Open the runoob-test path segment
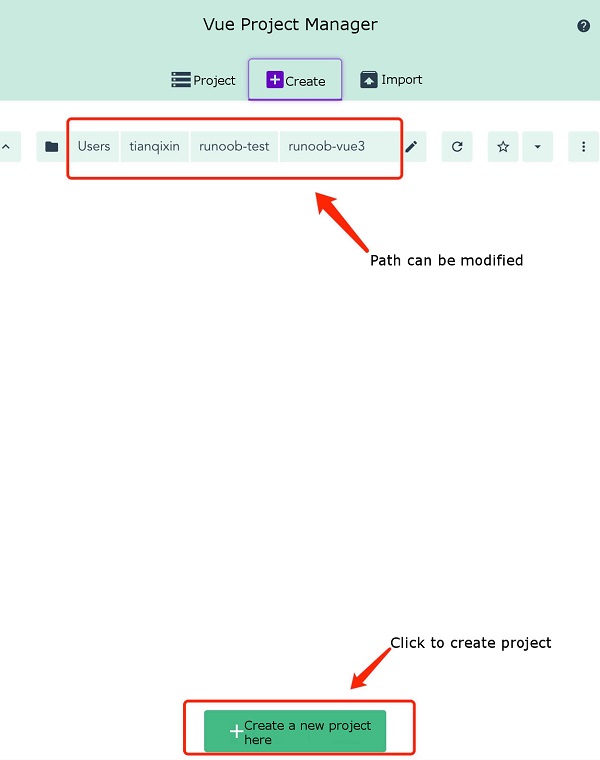Image resolution: width=600 pixels, height=760 pixels. pos(234,147)
